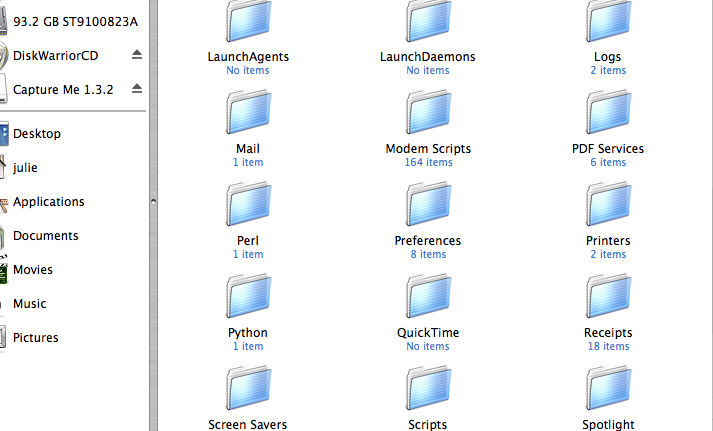Click the '164 items' count text
The width and height of the screenshot is (713, 431).
428,162
